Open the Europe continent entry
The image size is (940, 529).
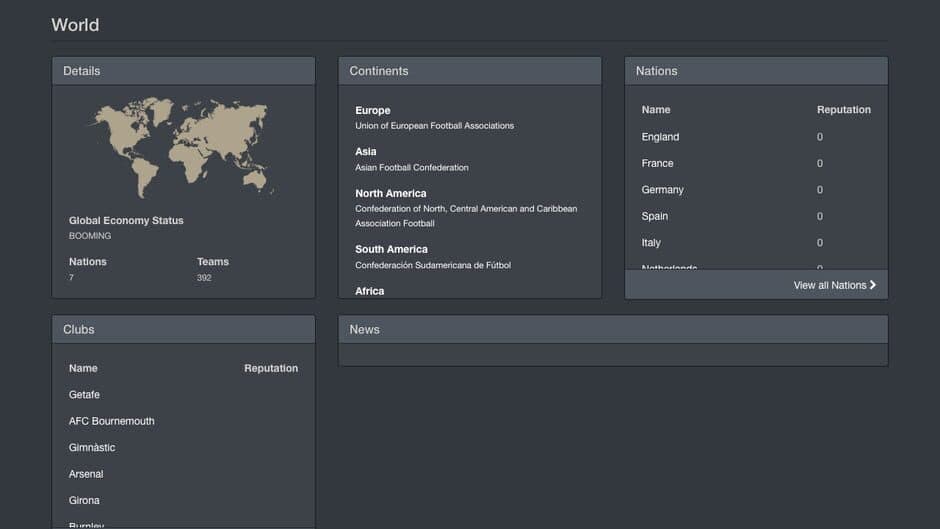(372, 110)
